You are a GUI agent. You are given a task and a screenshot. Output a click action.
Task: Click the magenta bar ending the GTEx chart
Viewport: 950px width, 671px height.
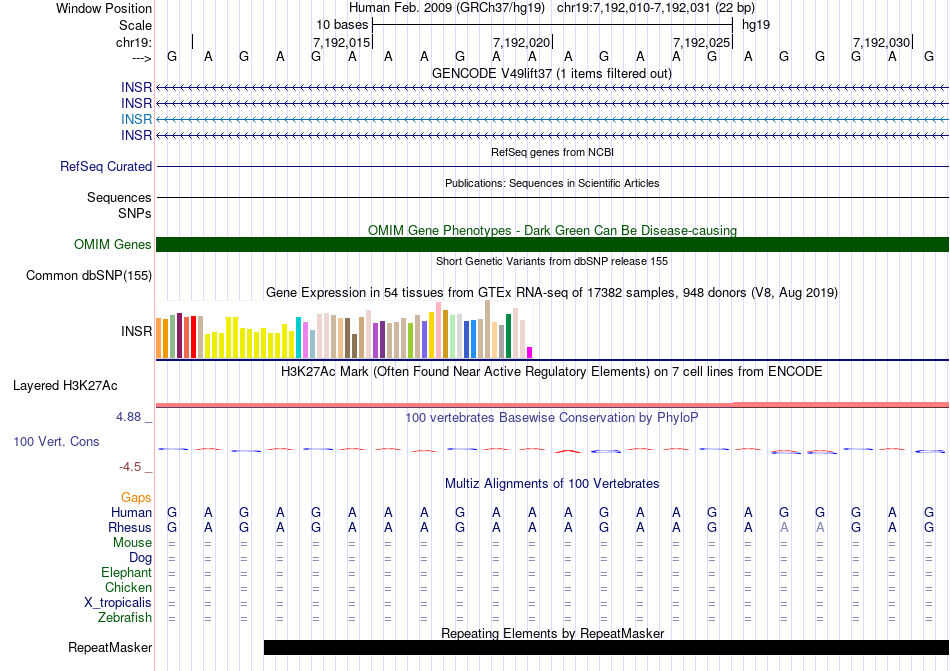tap(529, 351)
